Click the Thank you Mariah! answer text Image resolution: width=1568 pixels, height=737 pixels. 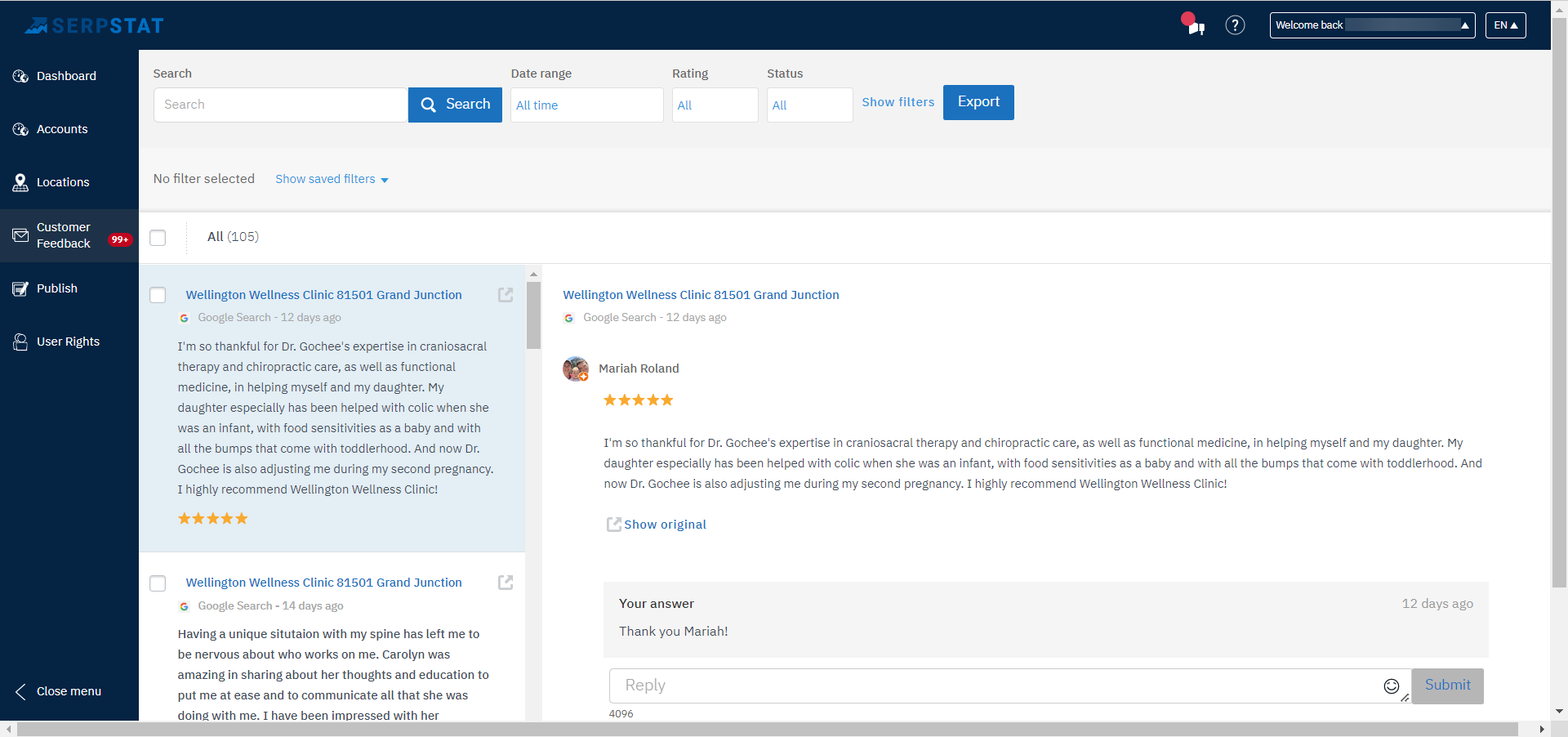tap(674, 632)
